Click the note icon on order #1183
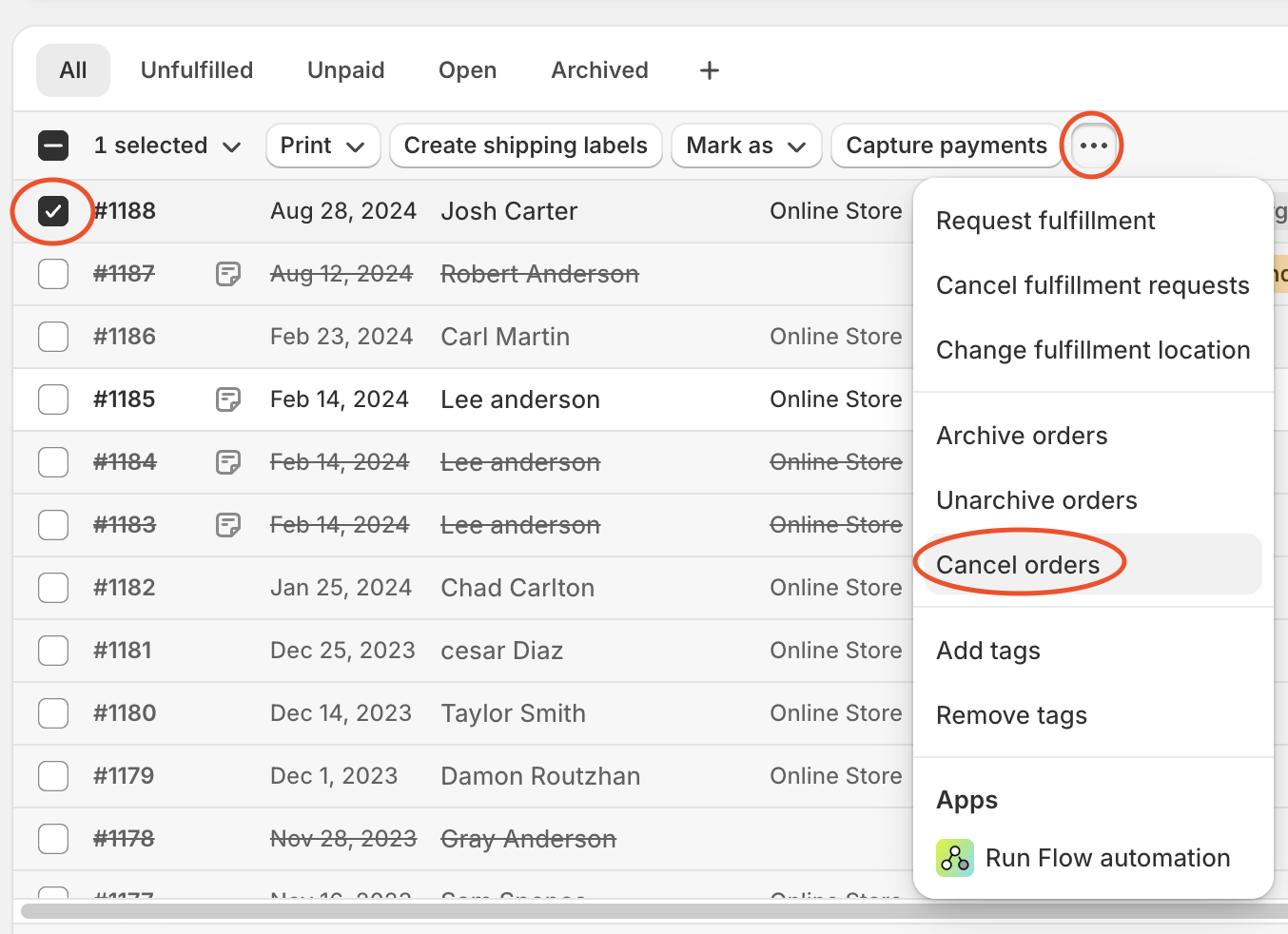Screen dimensions: 1288x934 pyautogui.click(x=228, y=525)
